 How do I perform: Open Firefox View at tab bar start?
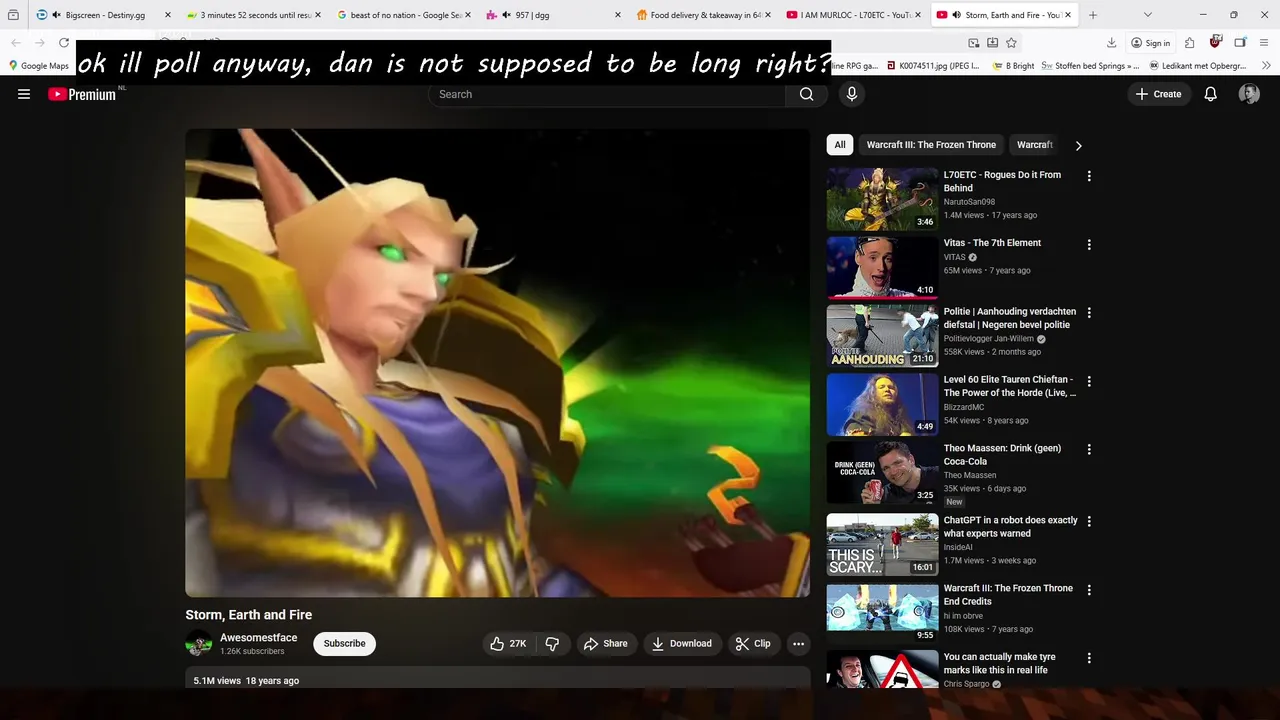point(13,15)
